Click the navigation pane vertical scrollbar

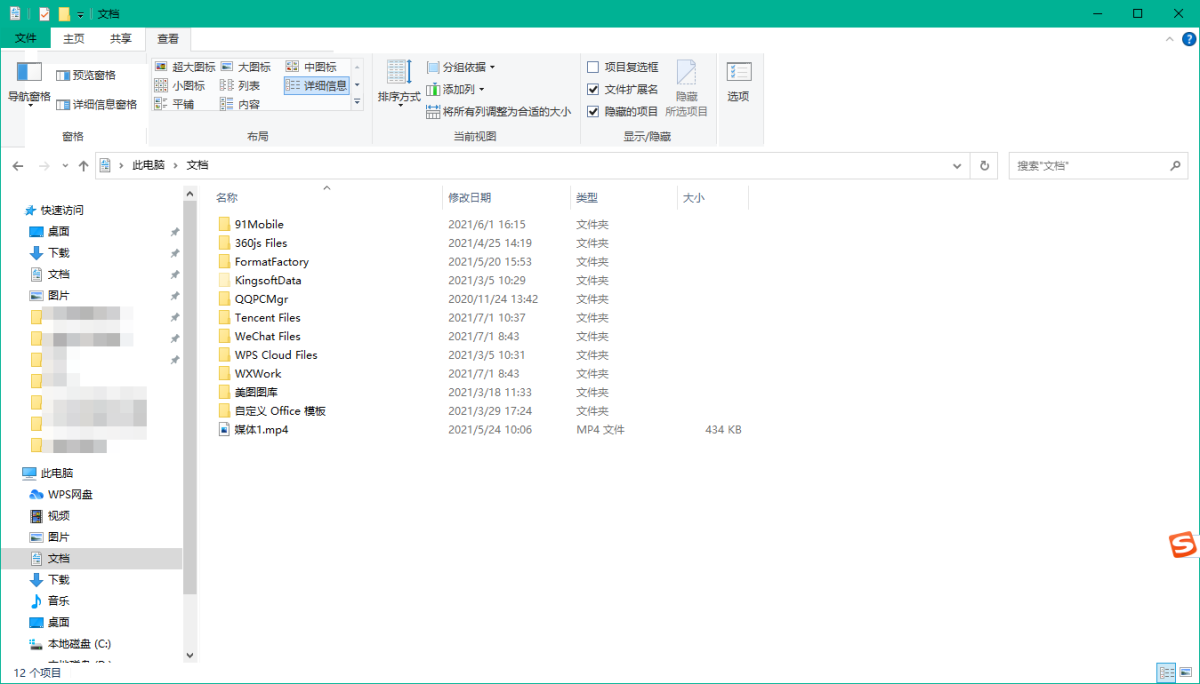click(190, 400)
